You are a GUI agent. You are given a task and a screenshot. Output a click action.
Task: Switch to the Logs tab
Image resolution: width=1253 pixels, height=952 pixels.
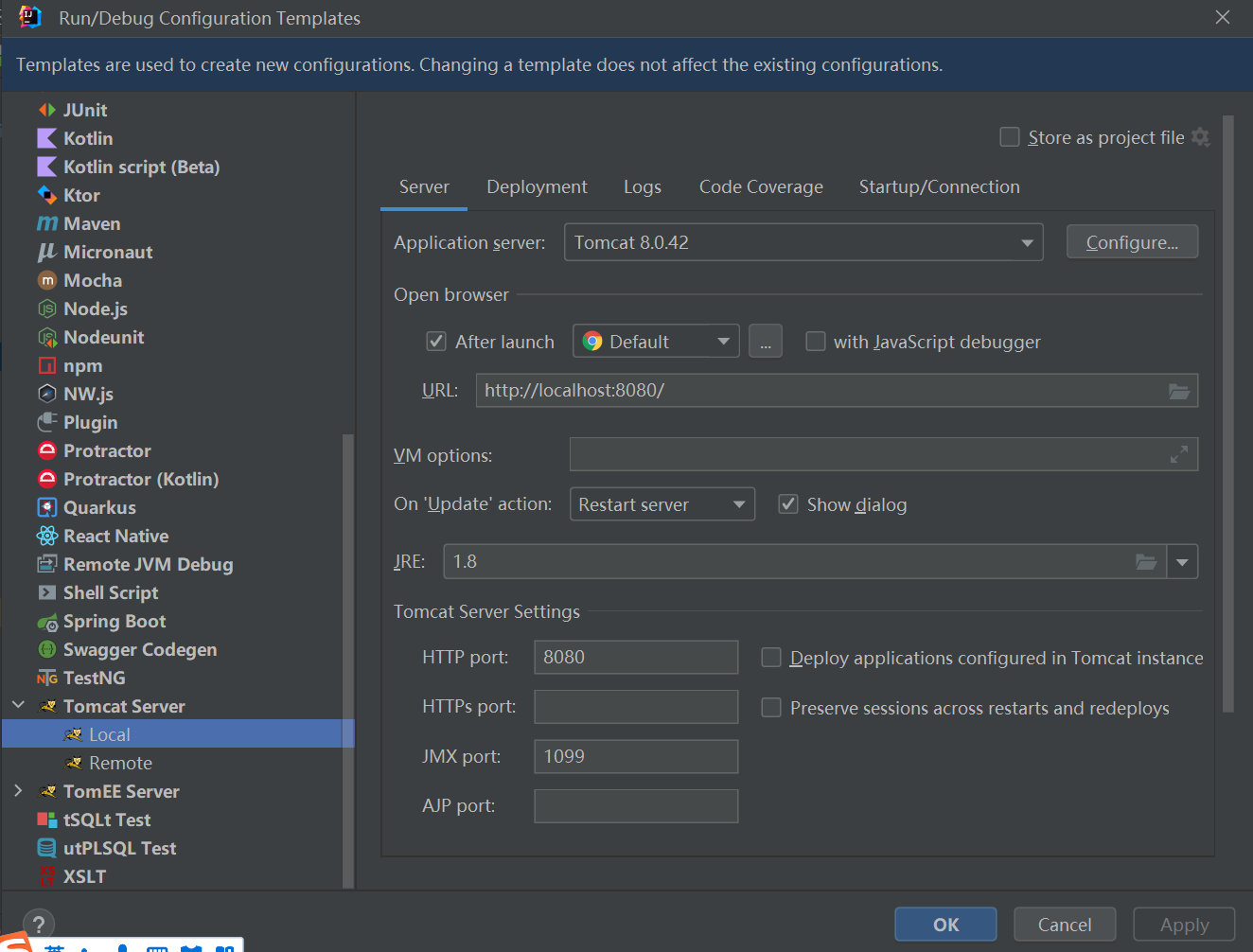[643, 187]
